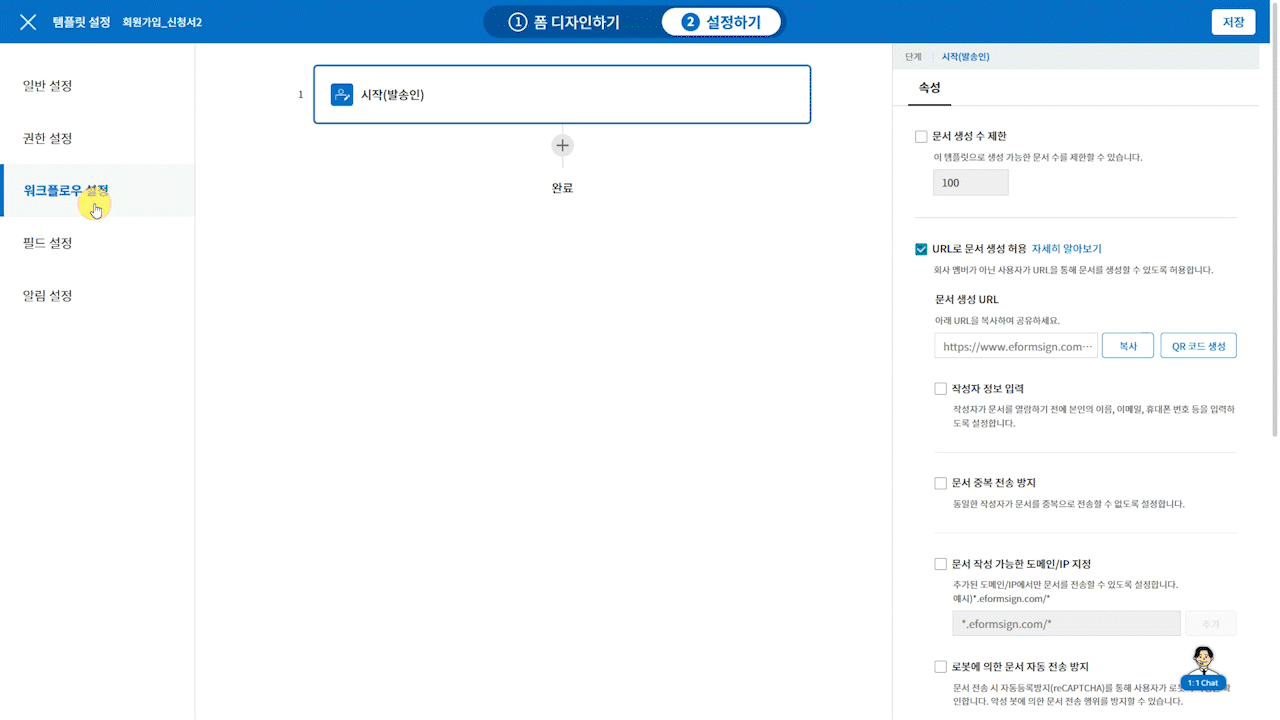This screenshot has height=720, width=1280.
Task: Close template settings with X icon
Action: pyautogui.click(x=28, y=22)
